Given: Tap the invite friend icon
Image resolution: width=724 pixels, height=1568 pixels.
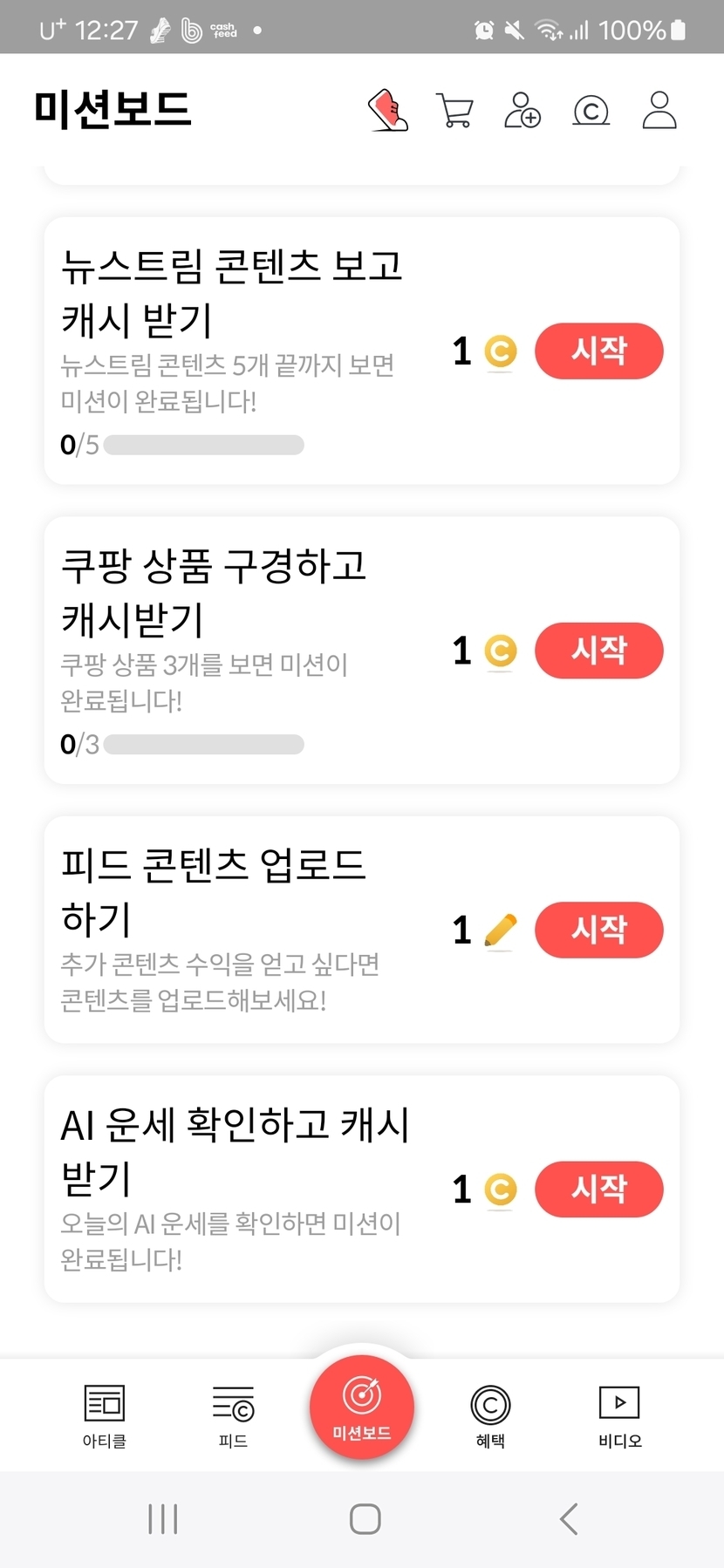Looking at the screenshot, I should click(523, 111).
